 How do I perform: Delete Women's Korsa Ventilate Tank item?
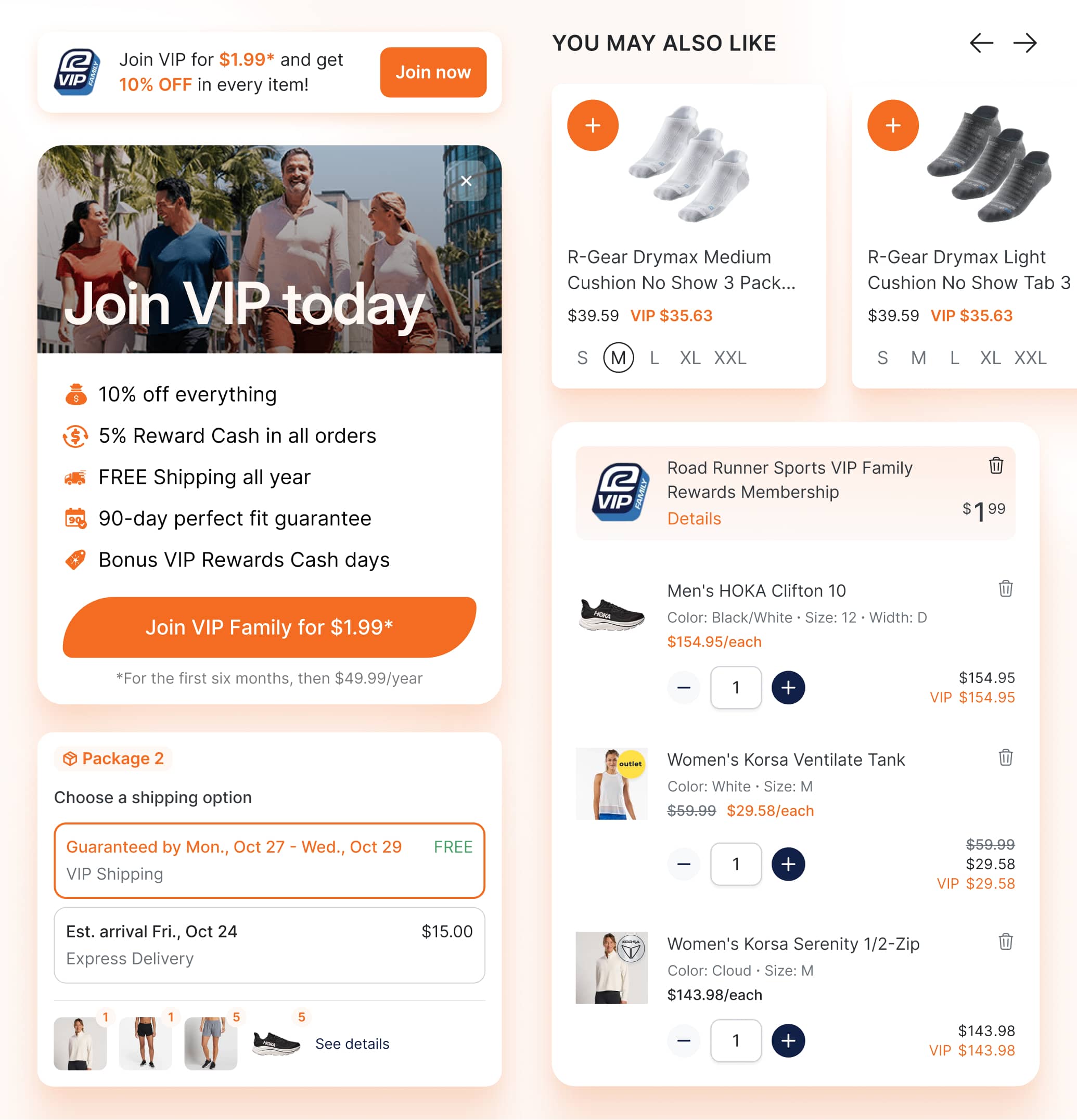pos(1006,757)
